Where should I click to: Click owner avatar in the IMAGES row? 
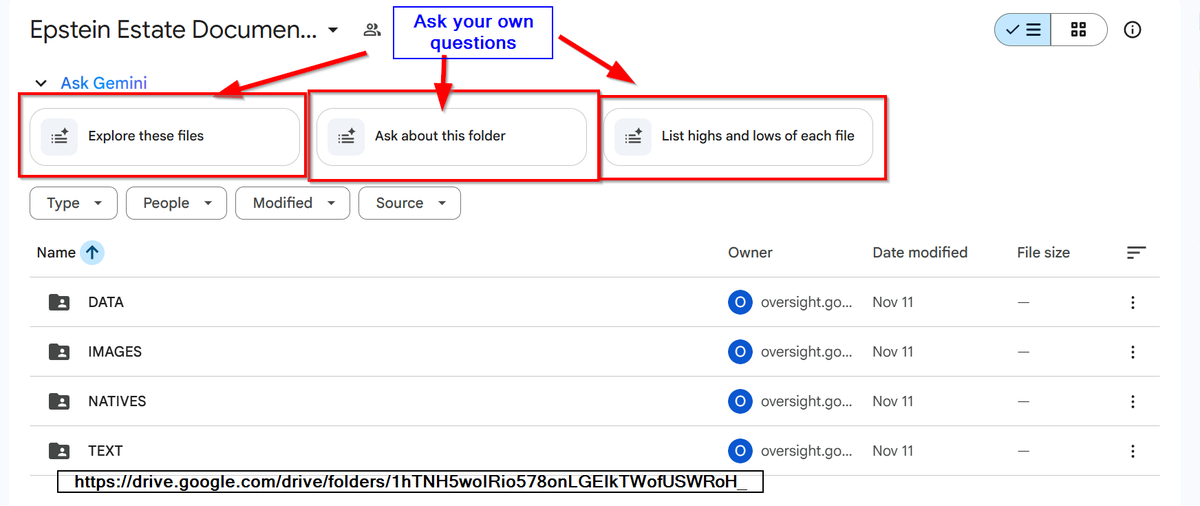740,352
